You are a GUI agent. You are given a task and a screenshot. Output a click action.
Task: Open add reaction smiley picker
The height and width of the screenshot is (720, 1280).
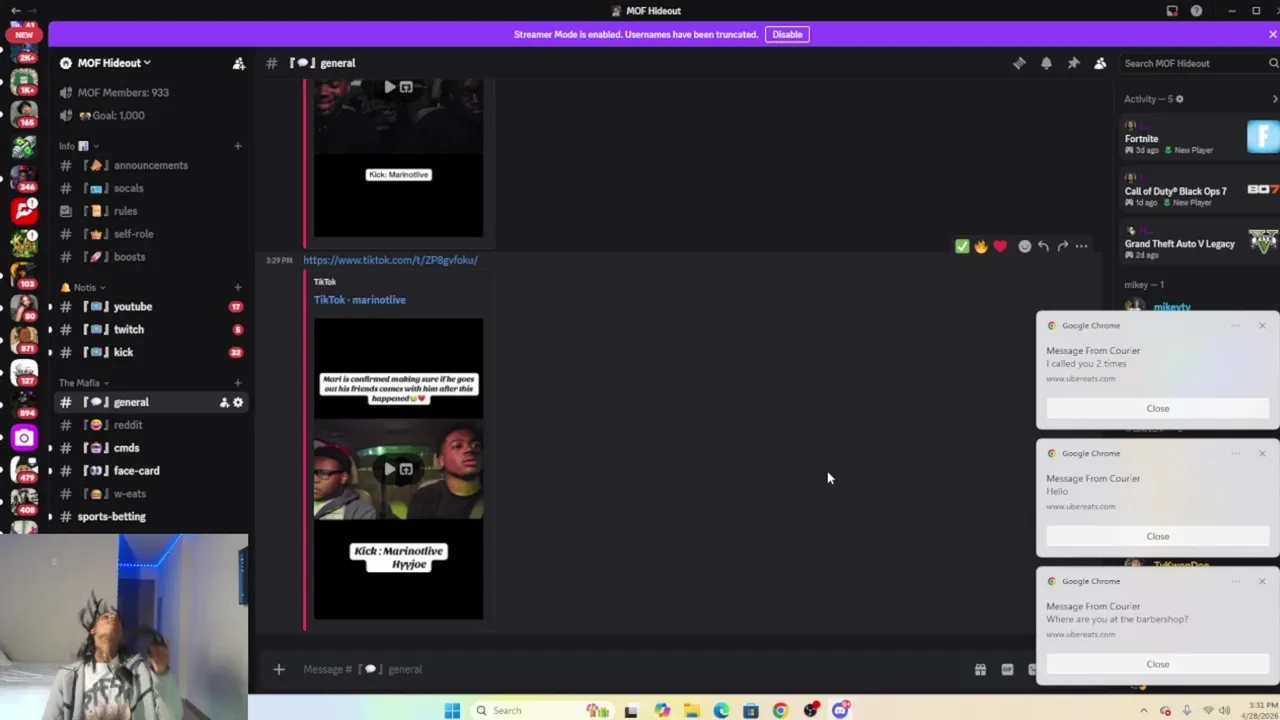click(1024, 246)
